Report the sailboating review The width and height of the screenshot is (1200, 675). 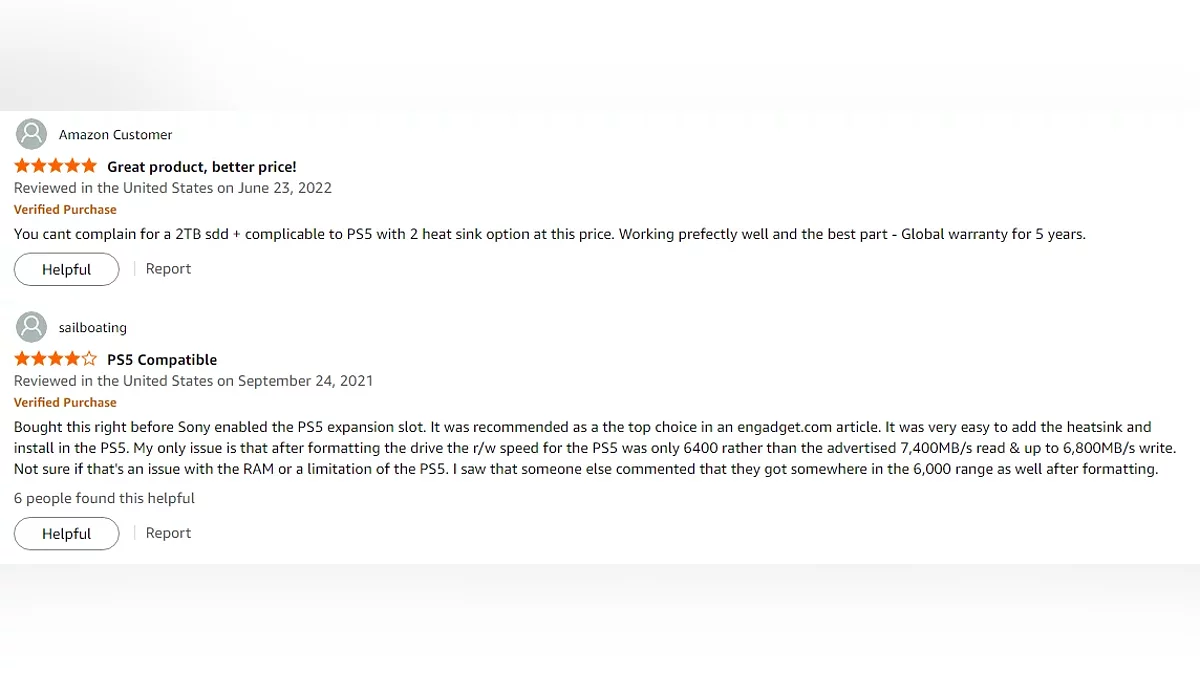tap(168, 533)
